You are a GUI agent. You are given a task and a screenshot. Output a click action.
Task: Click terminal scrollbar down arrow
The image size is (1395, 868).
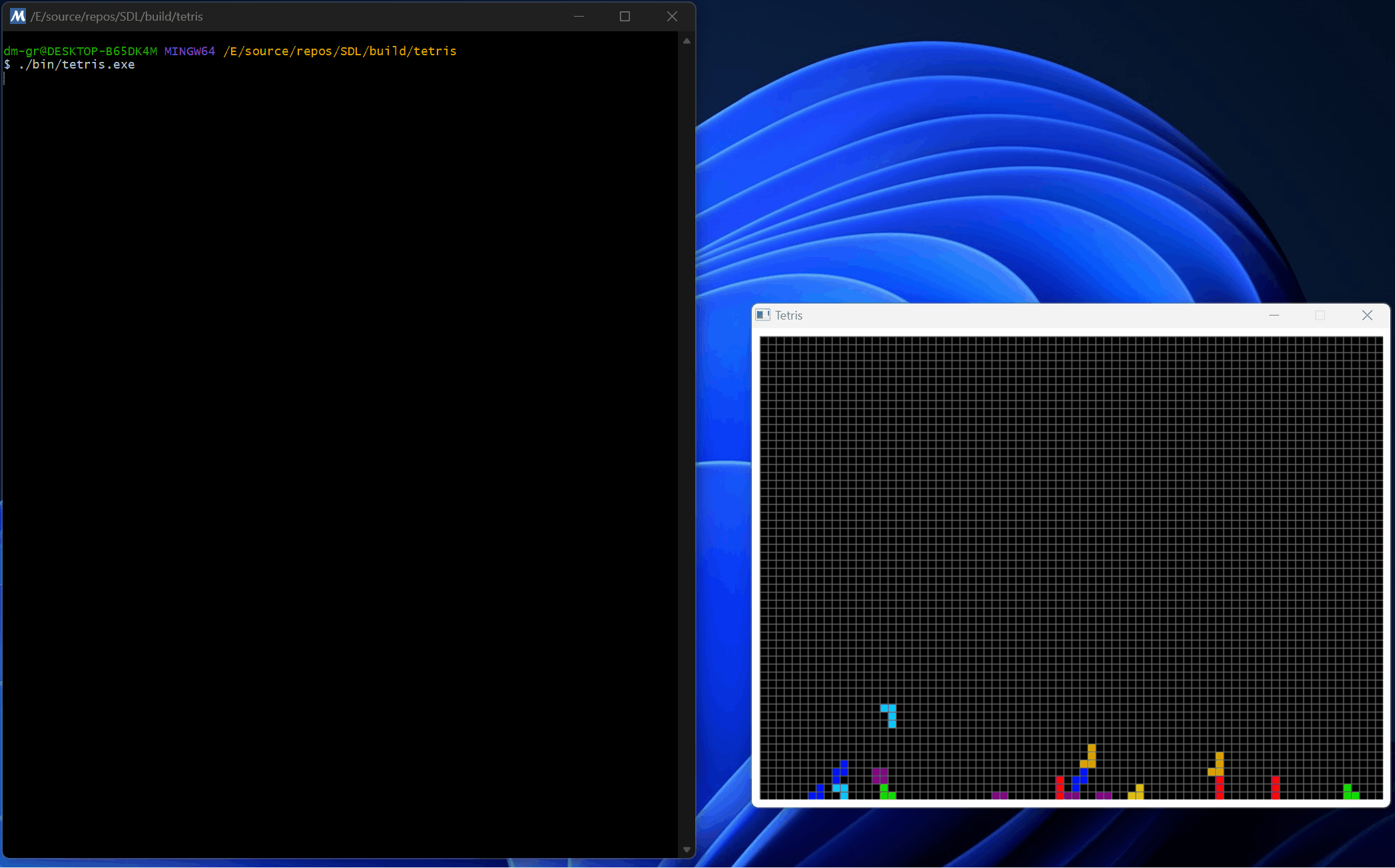(x=687, y=849)
